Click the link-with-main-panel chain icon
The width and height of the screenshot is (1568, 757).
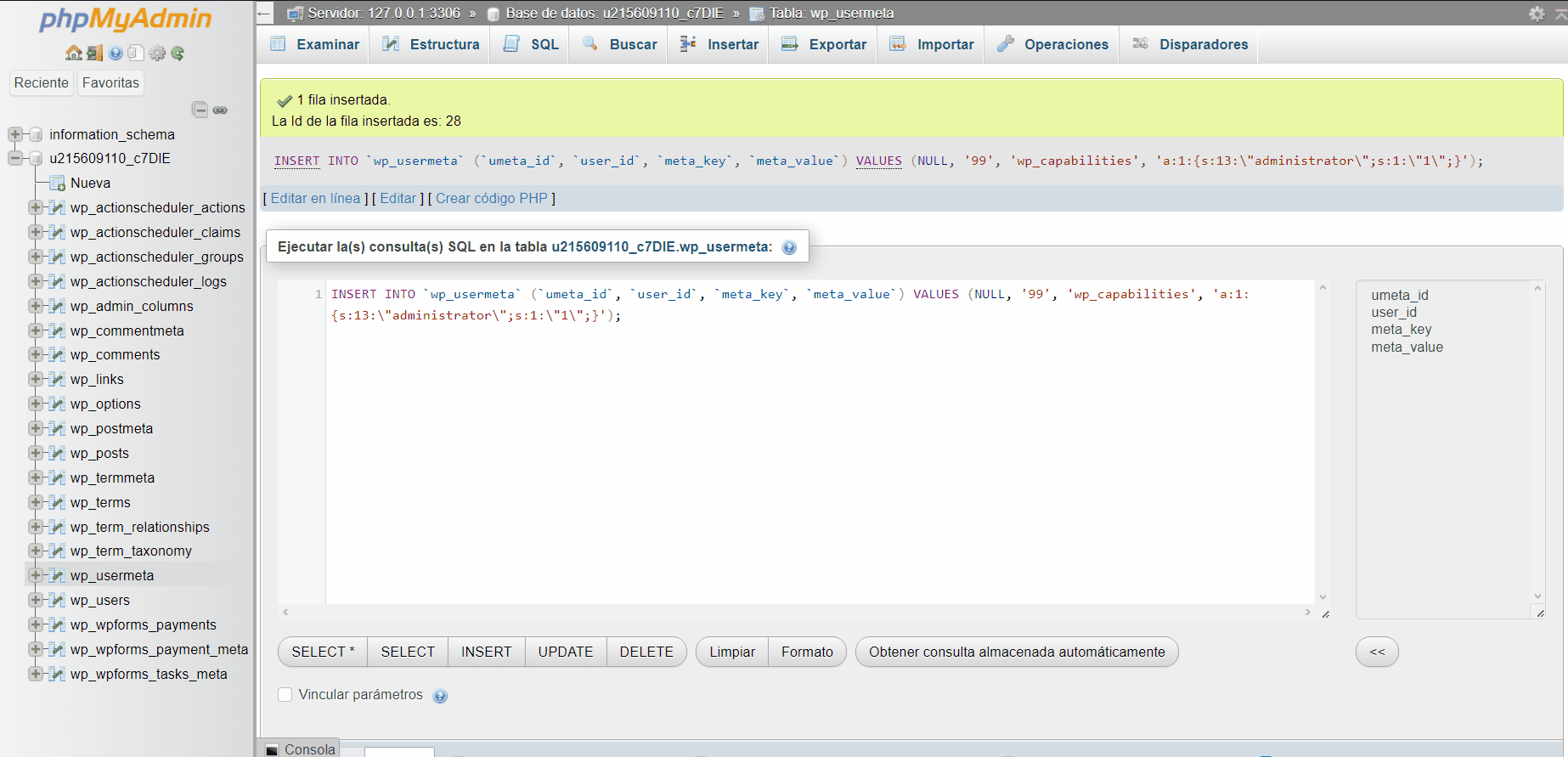pos(220,110)
